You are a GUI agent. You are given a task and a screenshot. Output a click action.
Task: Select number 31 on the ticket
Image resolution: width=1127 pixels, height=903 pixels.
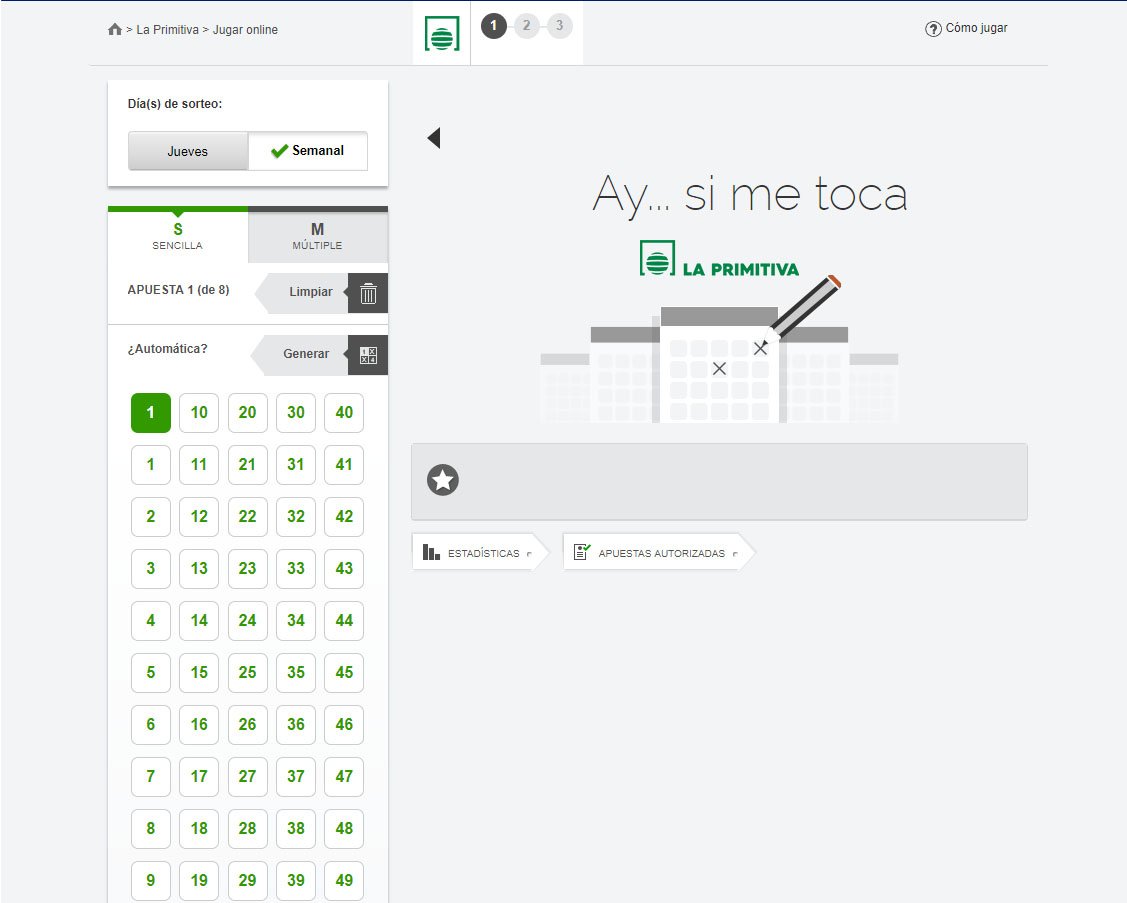click(296, 464)
